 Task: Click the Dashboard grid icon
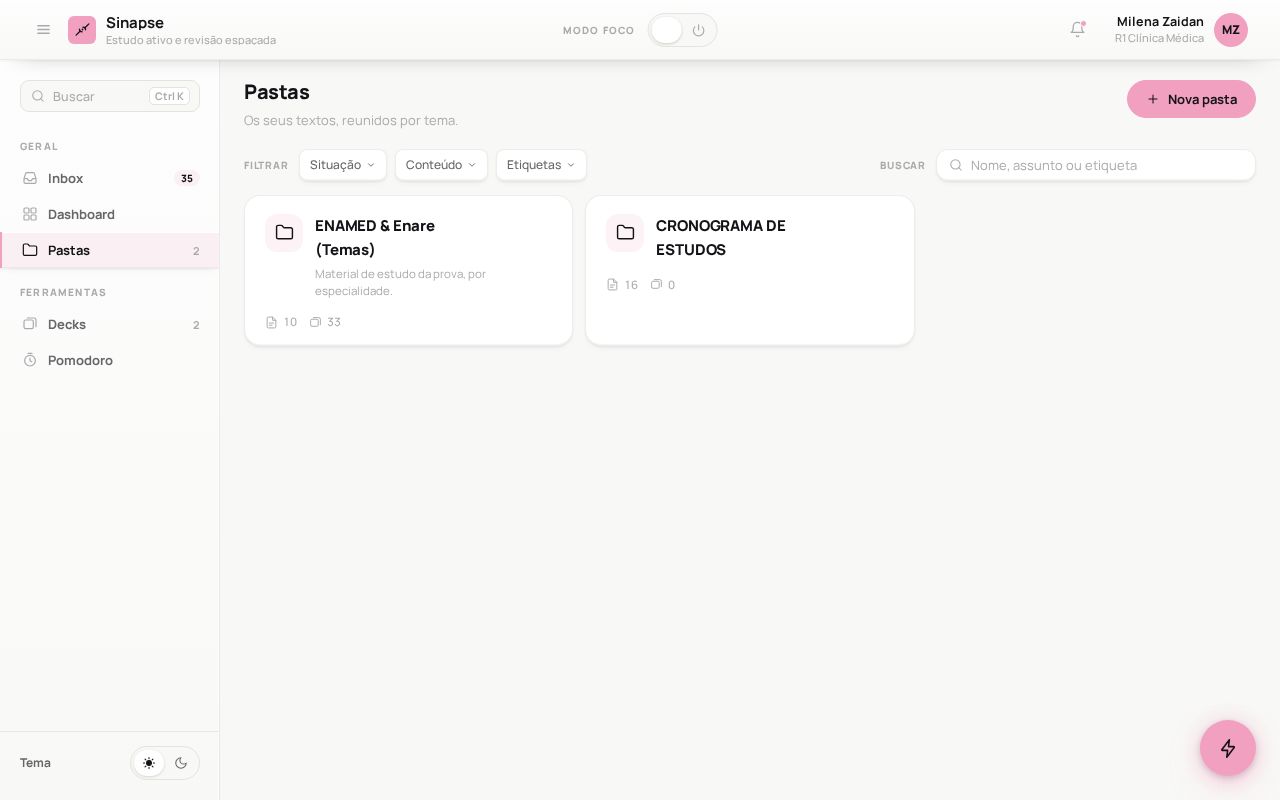tap(30, 214)
